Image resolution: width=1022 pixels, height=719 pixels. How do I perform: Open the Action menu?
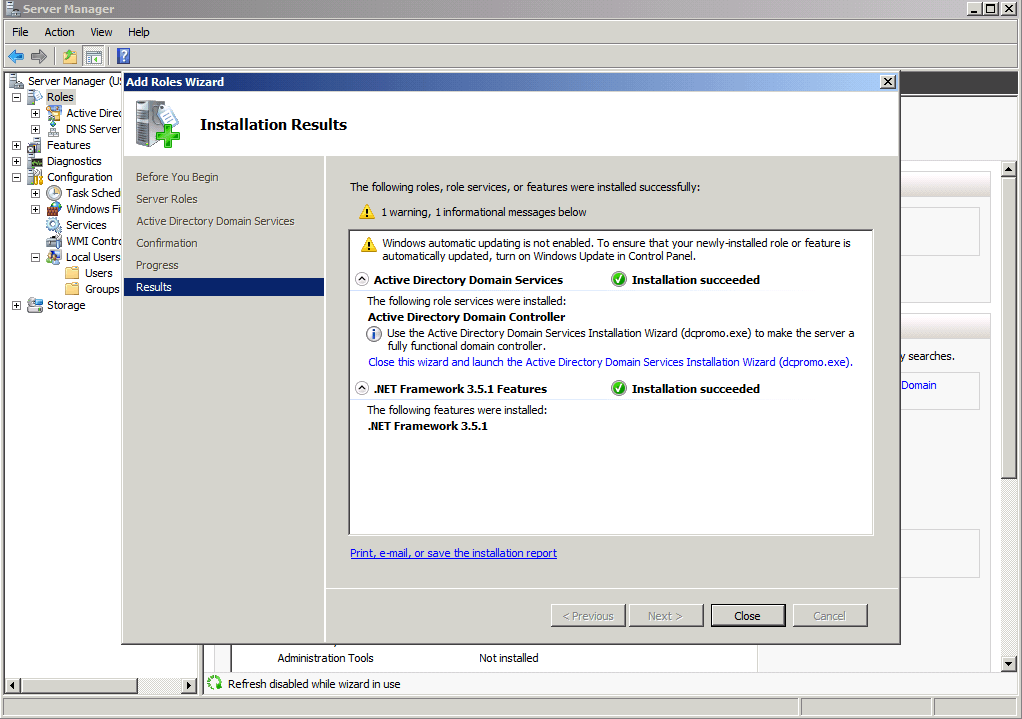coord(59,32)
